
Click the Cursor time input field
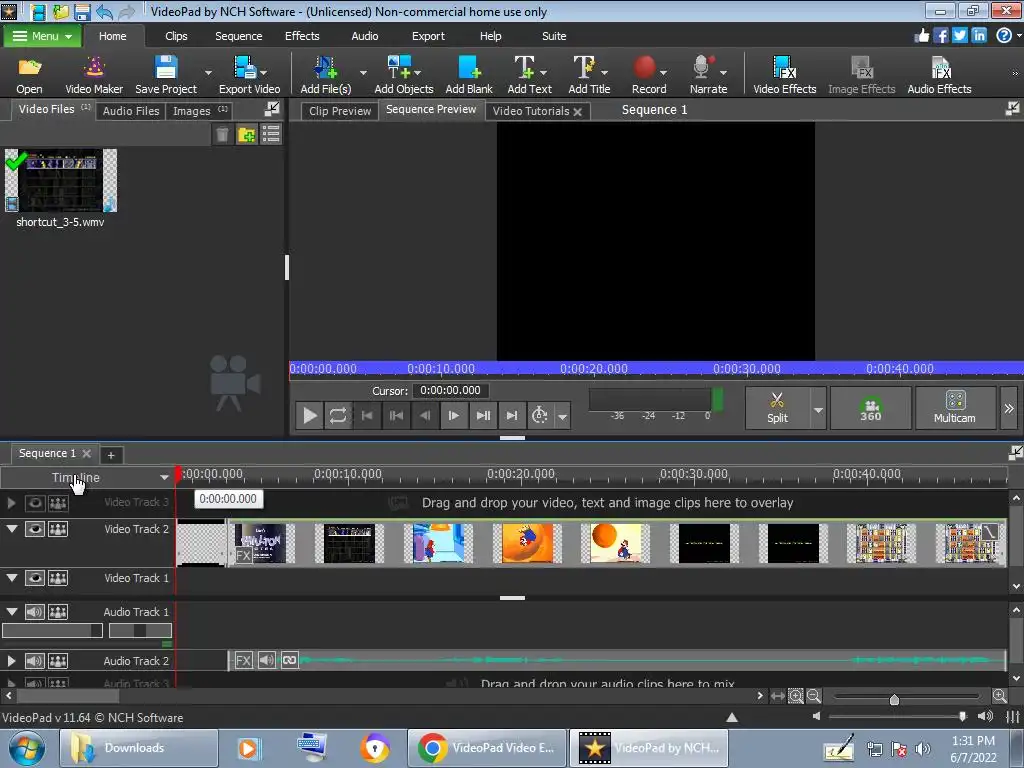(x=451, y=391)
